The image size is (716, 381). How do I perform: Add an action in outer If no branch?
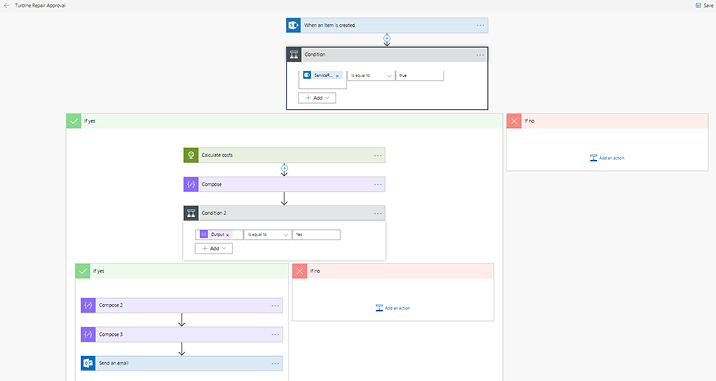click(607, 158)
